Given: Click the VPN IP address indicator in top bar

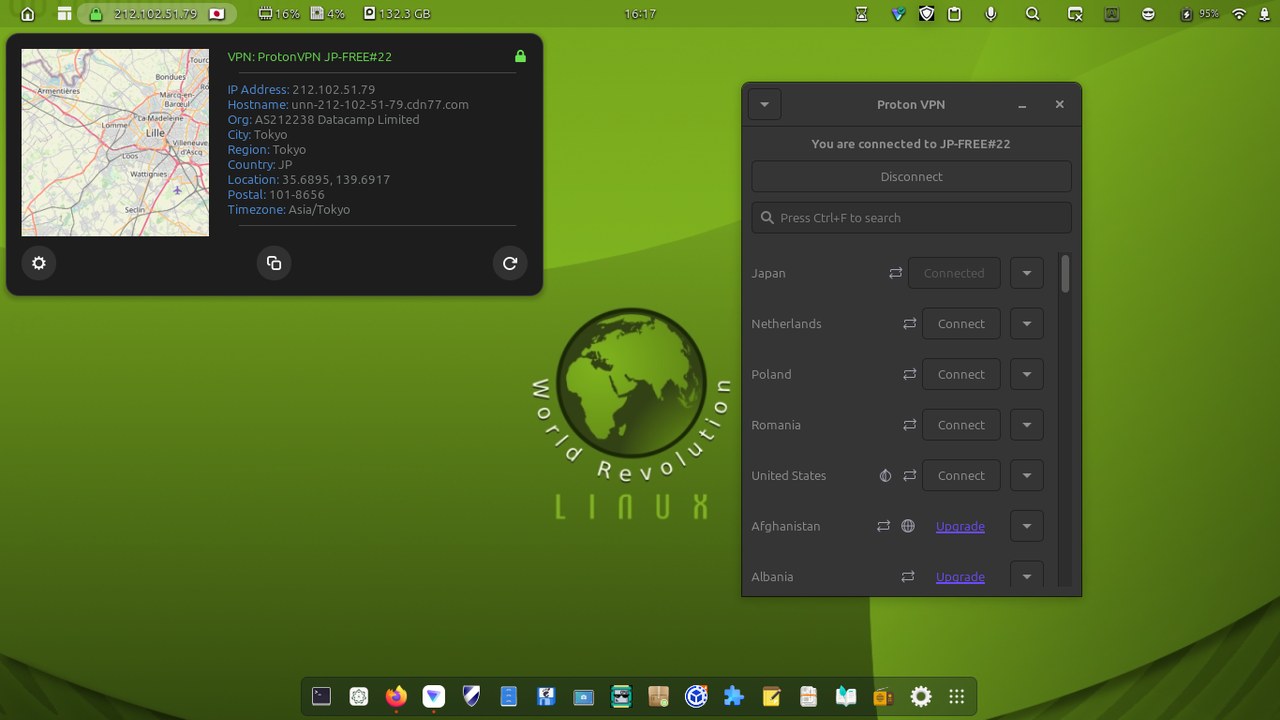Looking at the screenshot, I should click(x=158, y=14).
